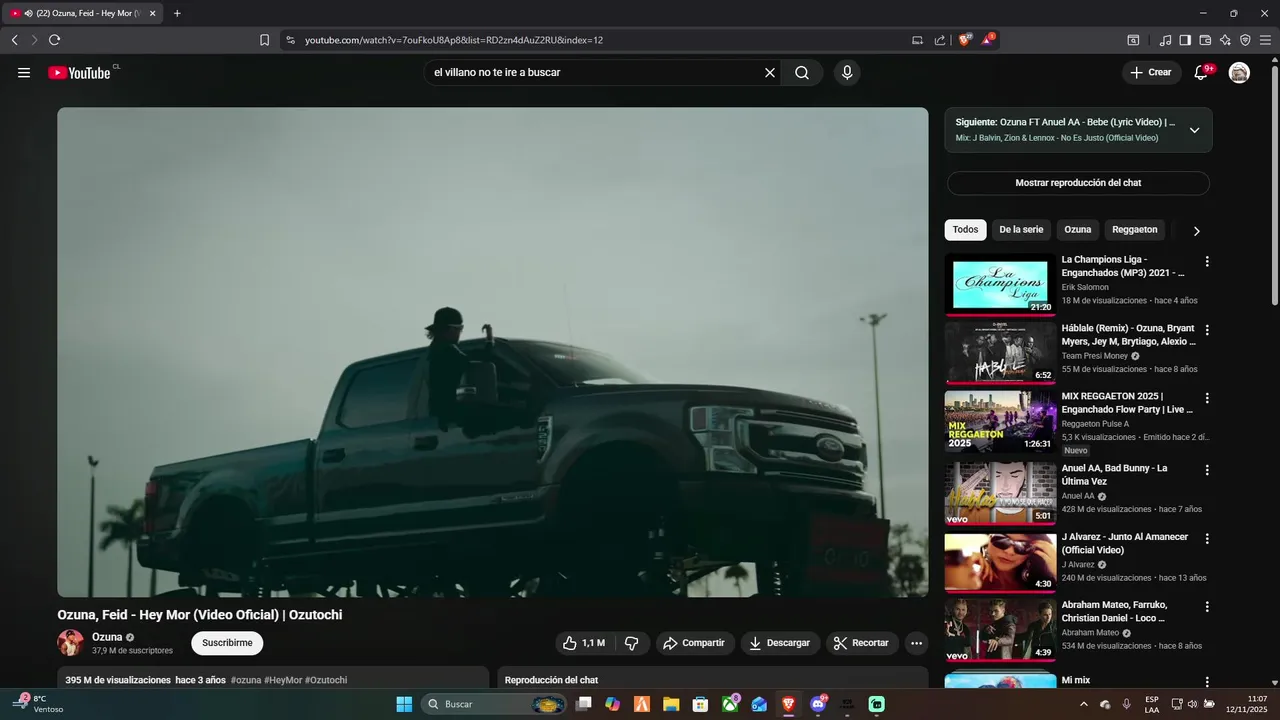The width and height of the screenshot is (1280, 720).
Task: Start voice search with the microphone
Action: point(847,72)
